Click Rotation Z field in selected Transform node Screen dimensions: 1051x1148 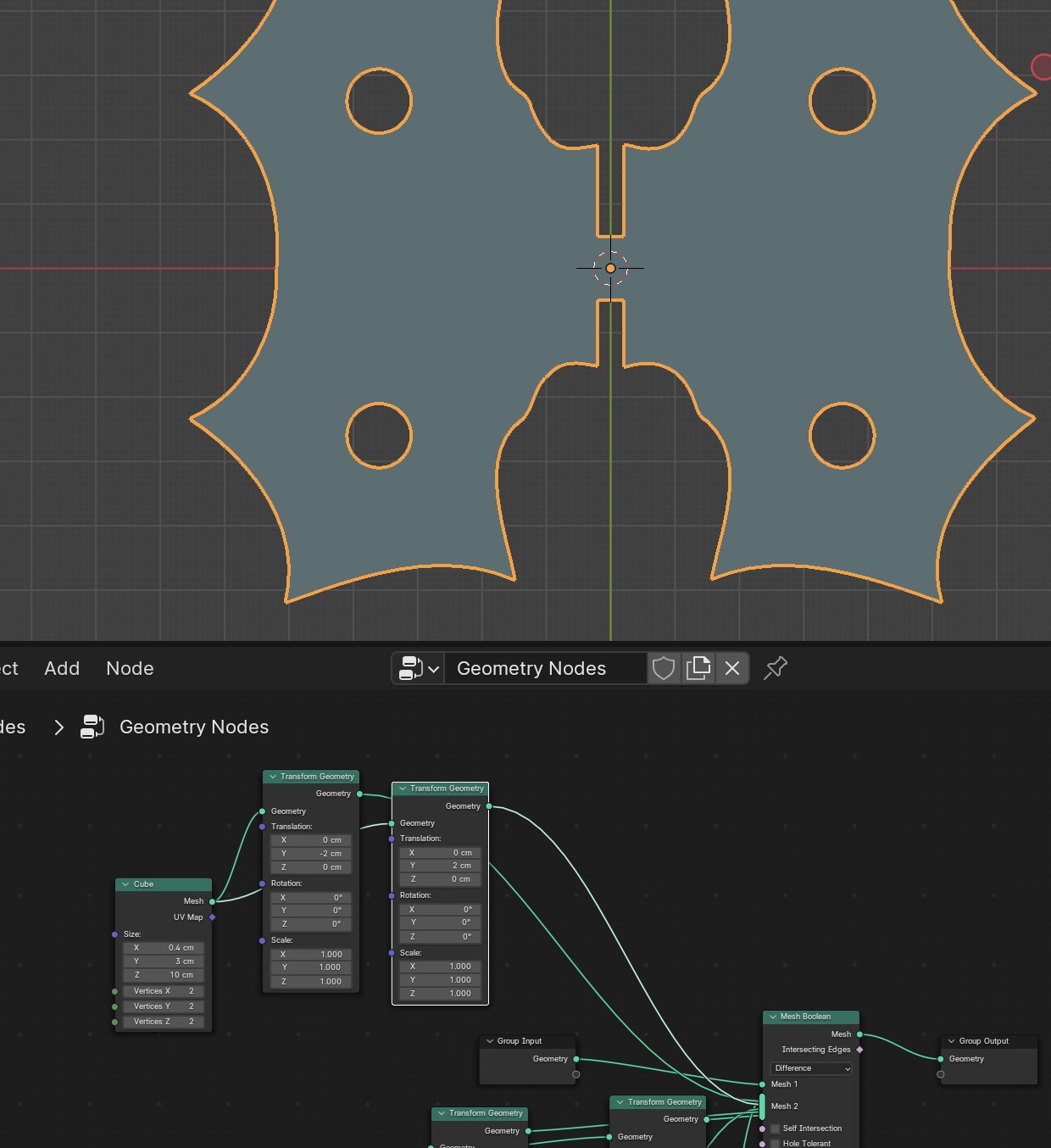(x=441, y=937)
